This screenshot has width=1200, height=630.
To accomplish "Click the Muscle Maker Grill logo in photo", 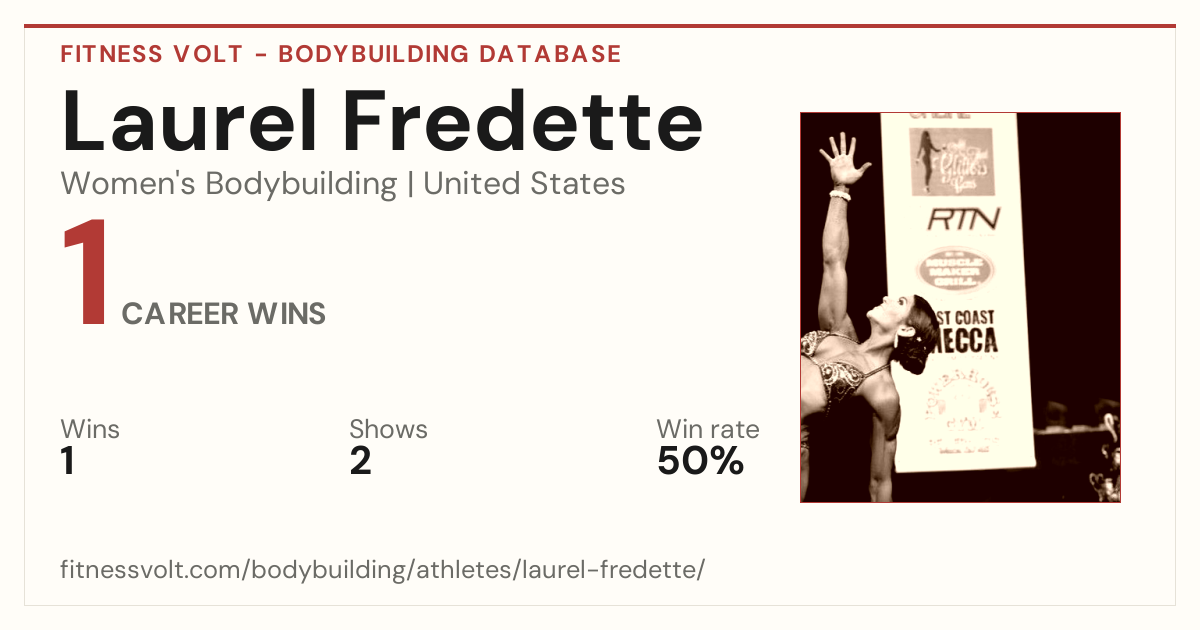I will [956, 270].
